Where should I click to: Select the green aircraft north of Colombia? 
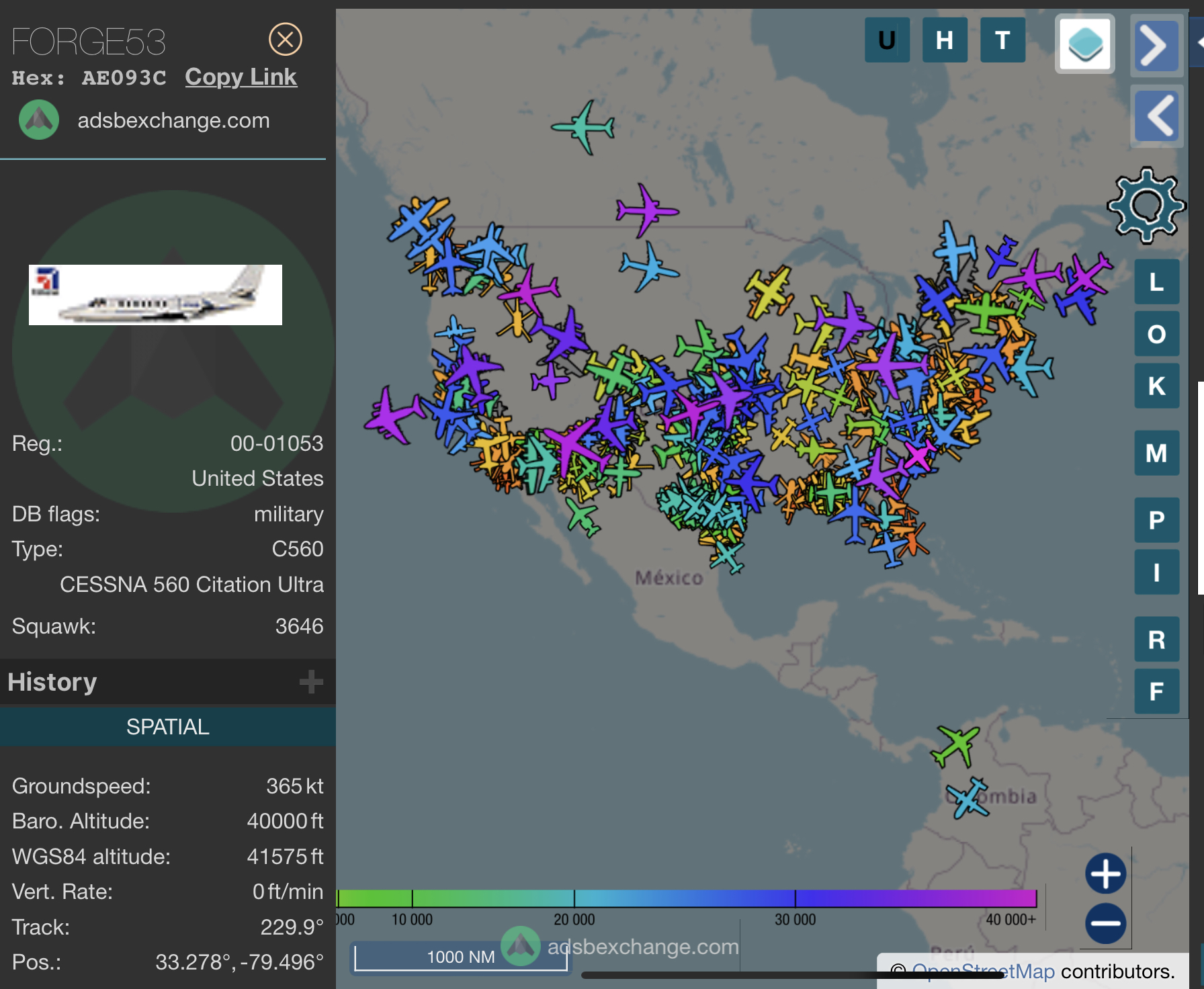(955, 745)
